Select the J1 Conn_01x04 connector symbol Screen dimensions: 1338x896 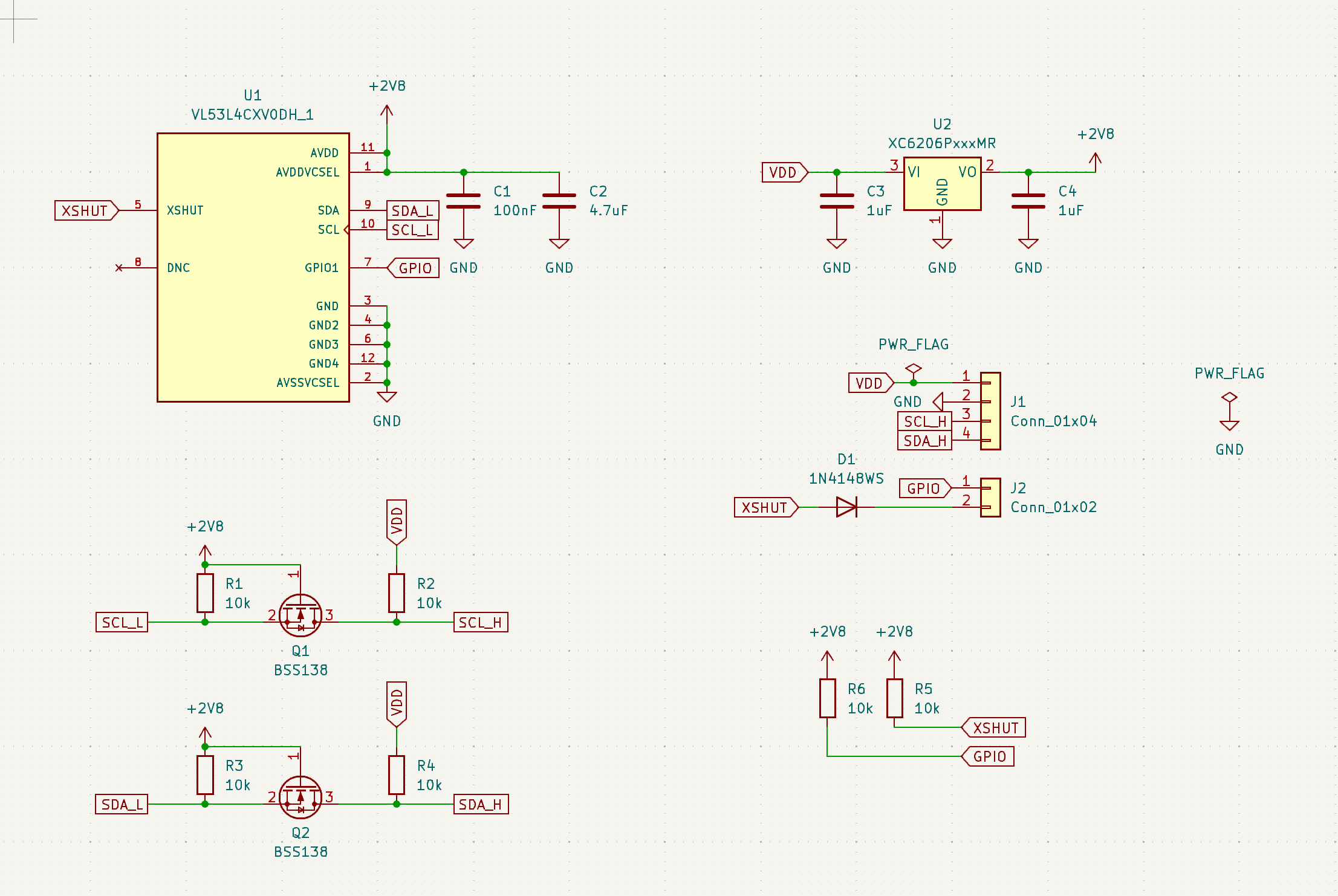(990, 411)
